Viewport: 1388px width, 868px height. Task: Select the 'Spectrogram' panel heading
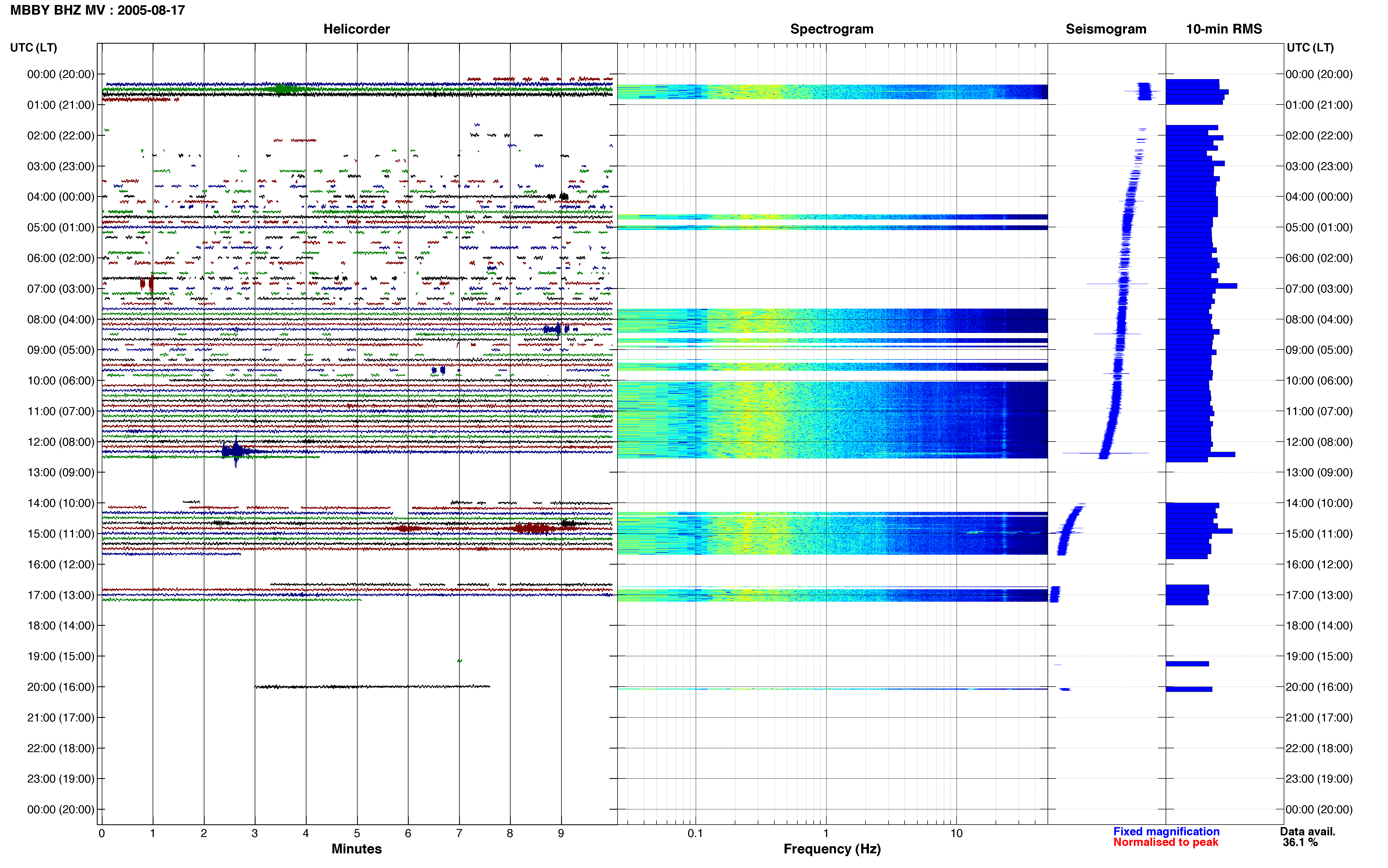[x=832, y=29]
